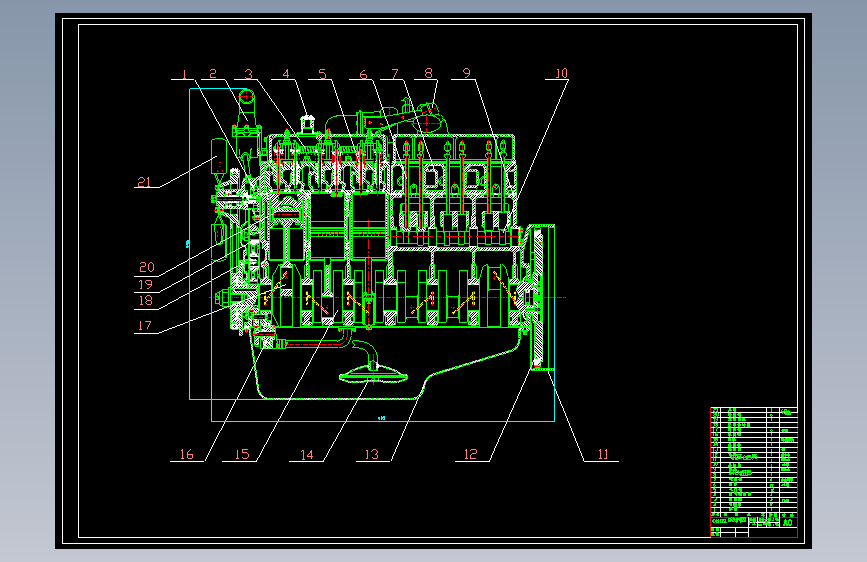Click the part callout number 11

tap(603, 454)
